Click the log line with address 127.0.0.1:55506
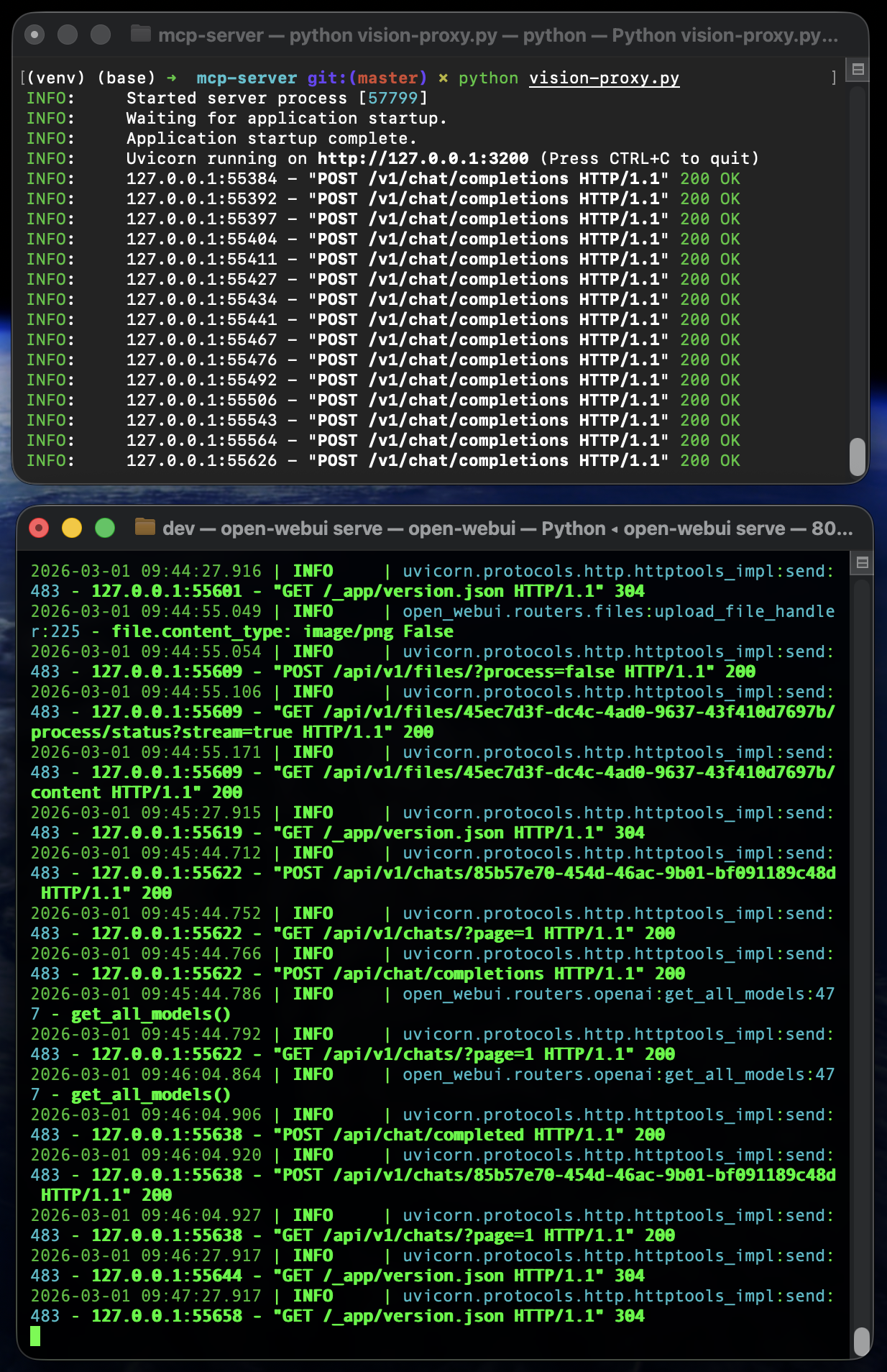887x1372 pixels. pyautogui.click(x=383, y=400)
